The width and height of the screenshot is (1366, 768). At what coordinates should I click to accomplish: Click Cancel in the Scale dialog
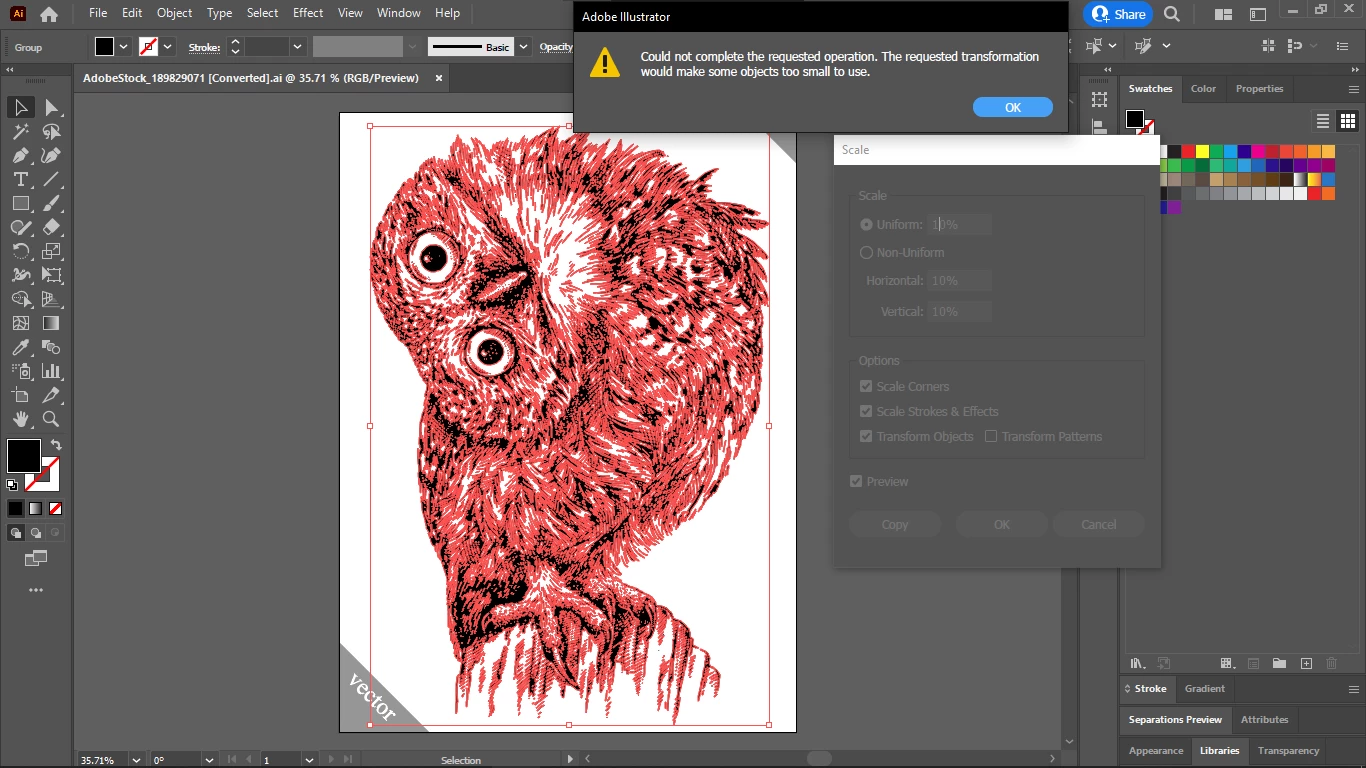point(1099,524)
